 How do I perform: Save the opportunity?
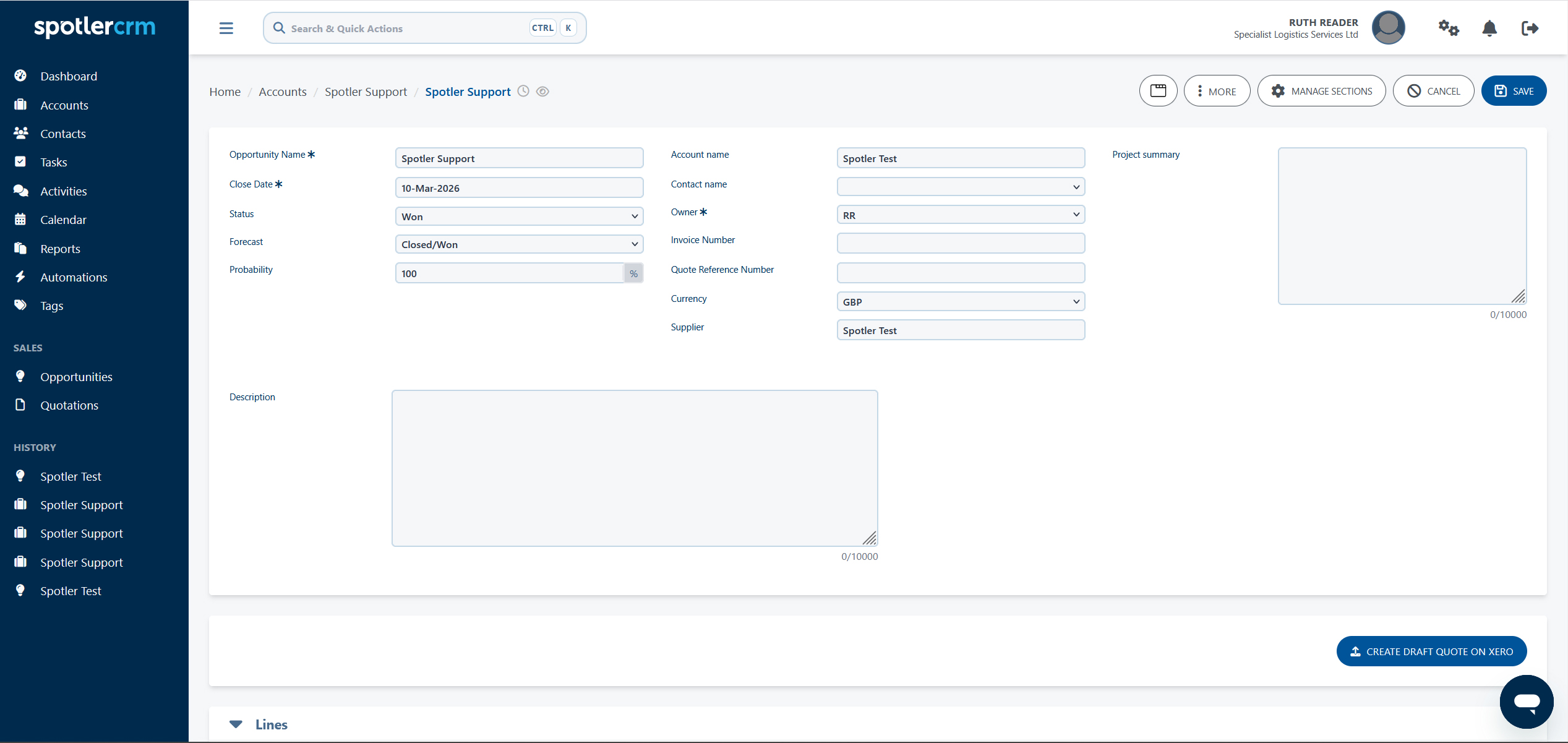point(1514,91)
